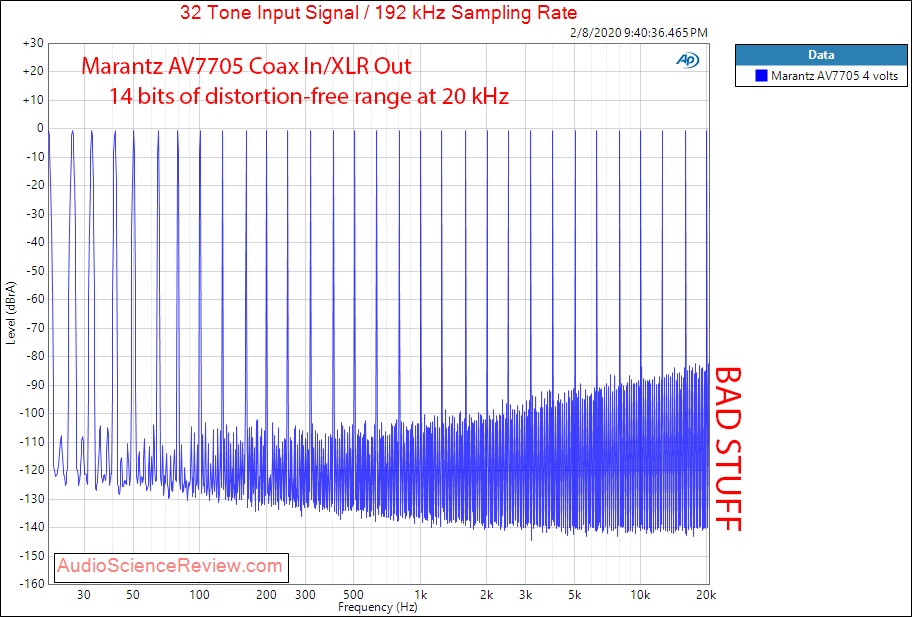Click the -80 level axis tick label
Screen dimensions: 912x617
(34, 356)
